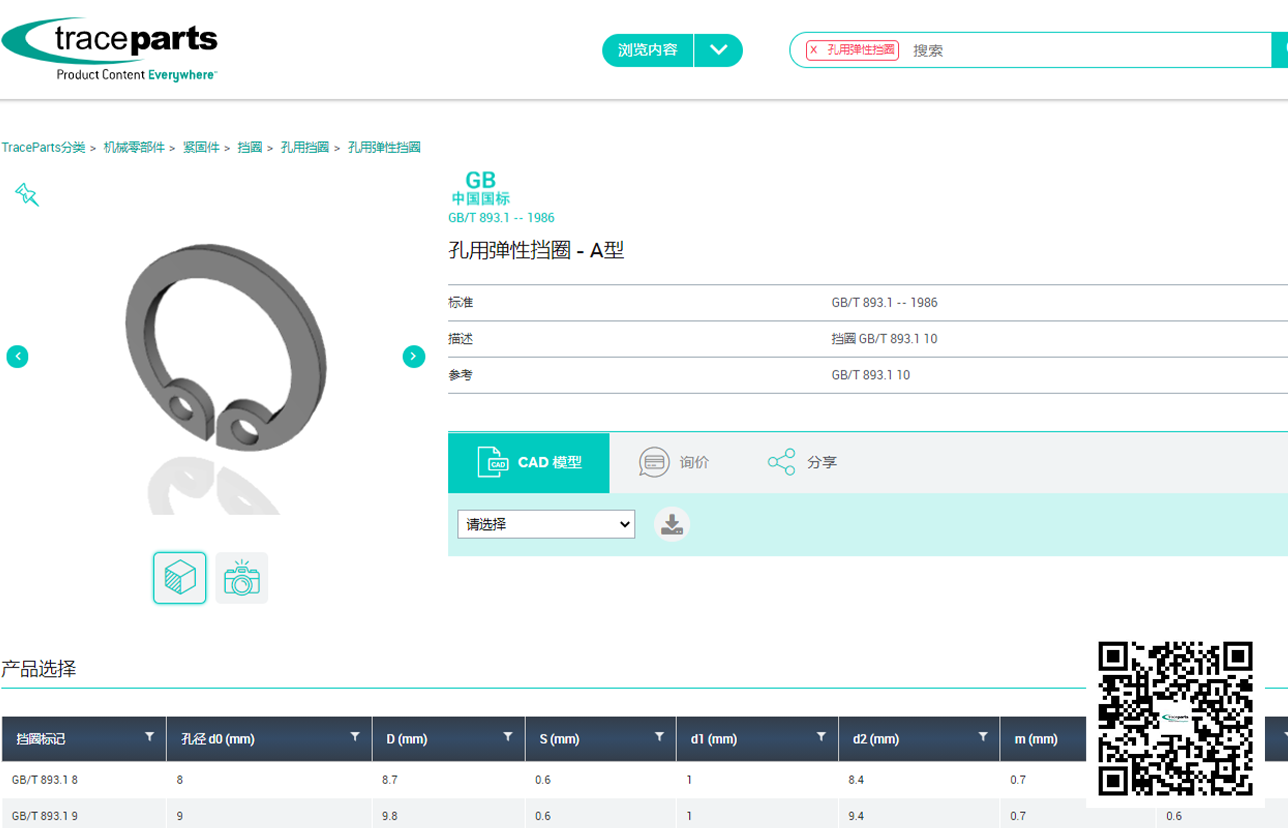Open the 请选择 CAD format dropdown
The width and height of the screenshot is (1288, 828).
(x=546, y=524)
